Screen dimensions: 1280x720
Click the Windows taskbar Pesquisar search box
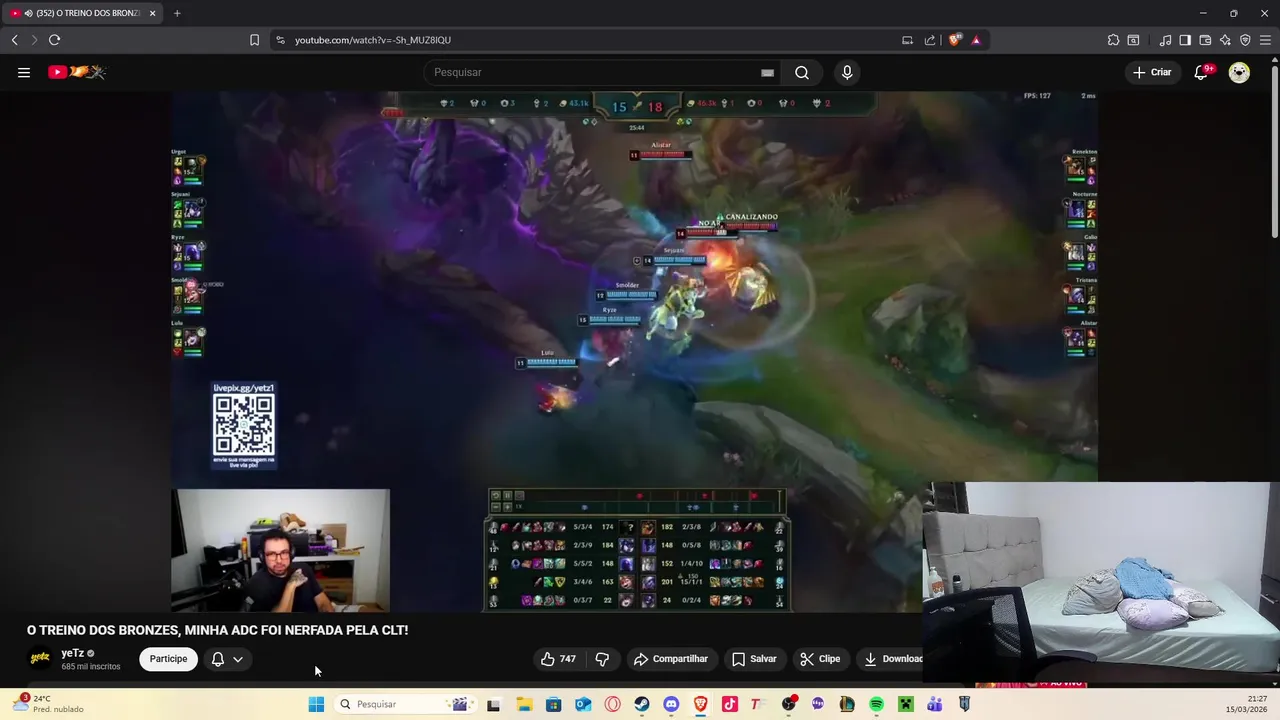[405, 704]
